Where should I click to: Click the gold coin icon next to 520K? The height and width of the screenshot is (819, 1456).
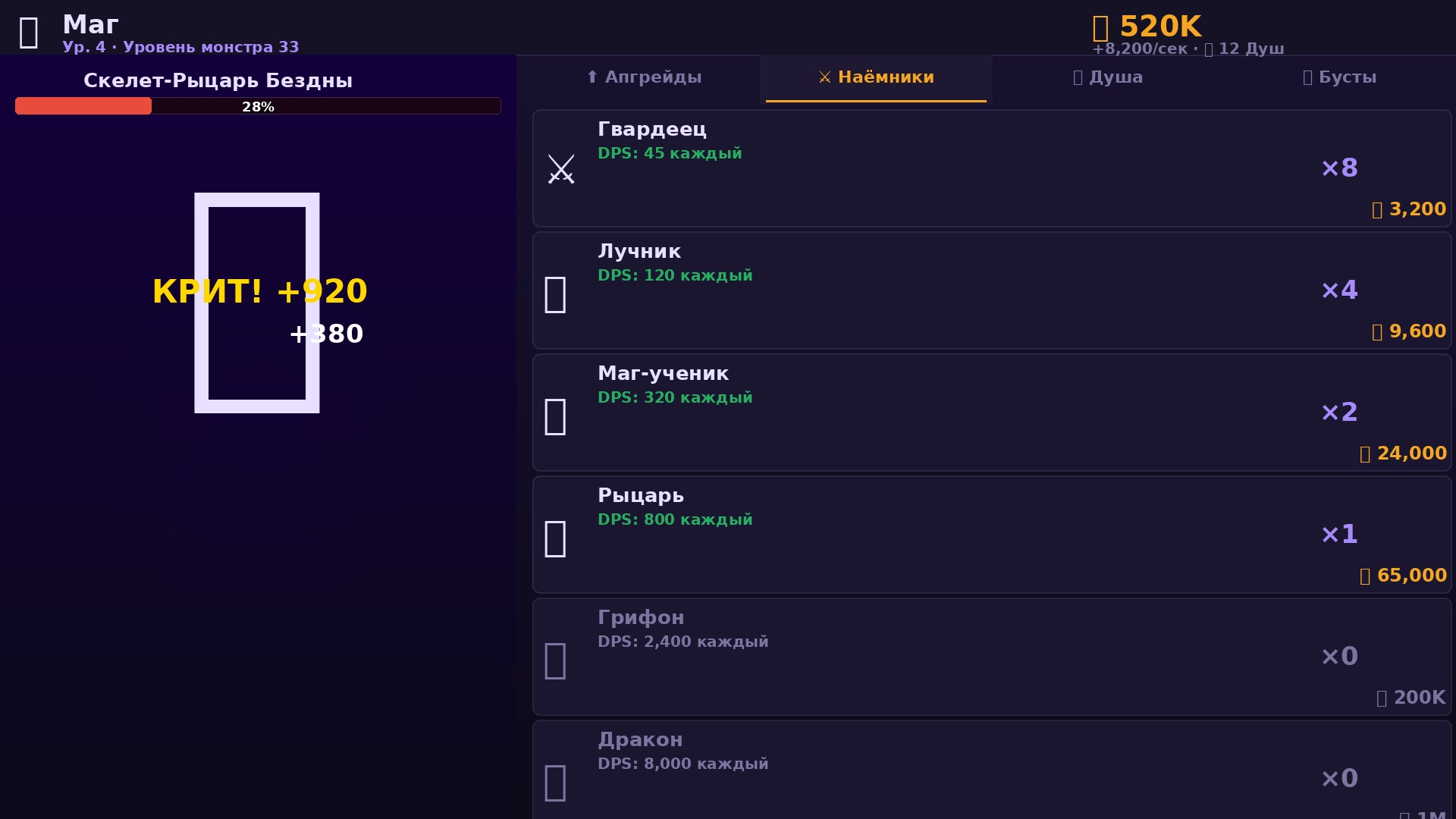pyautogui.click(x=1101, y=26)
